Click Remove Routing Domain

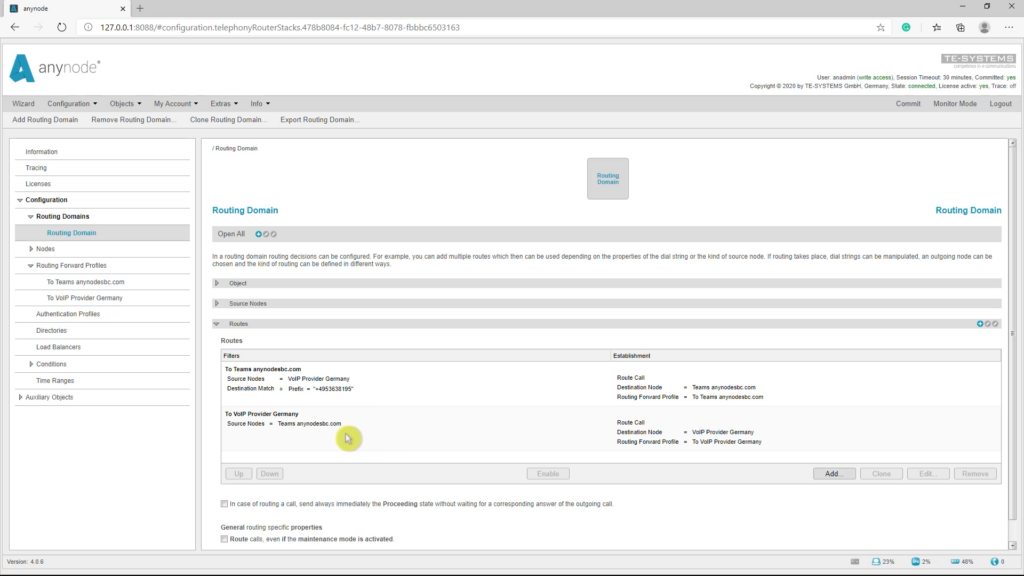(133, 120)
